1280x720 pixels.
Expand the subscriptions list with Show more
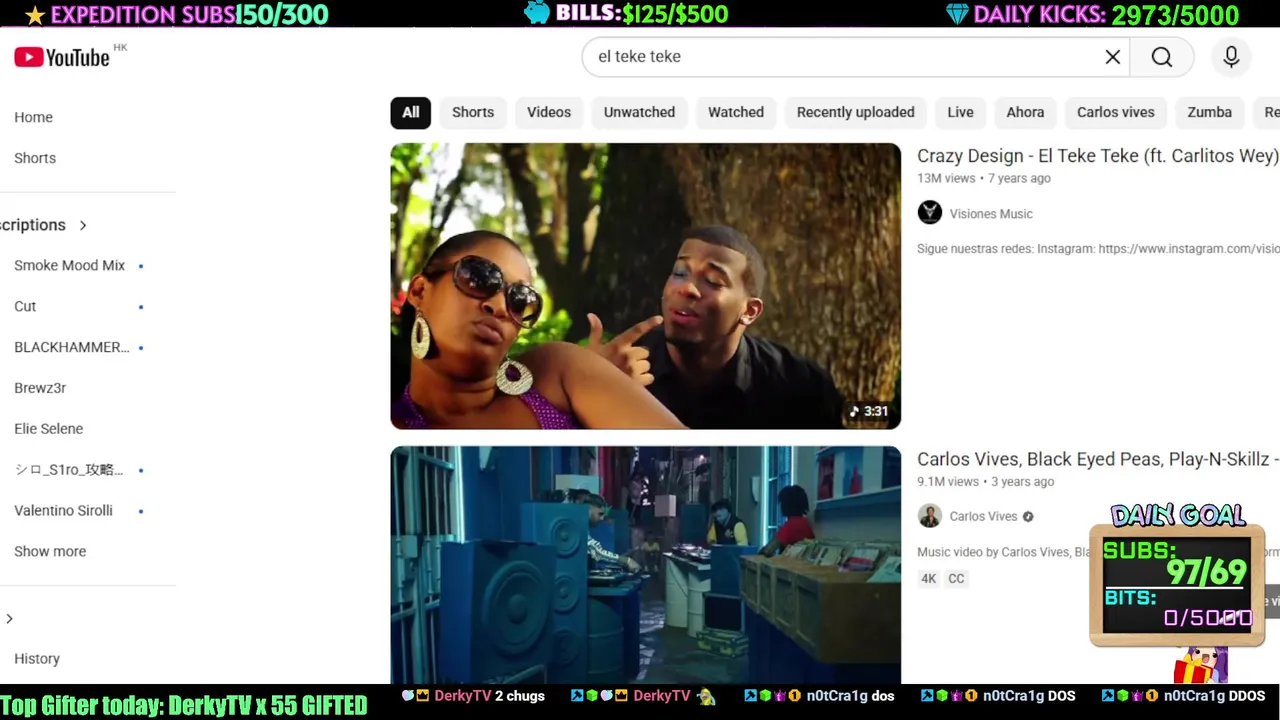tap(50, 551)
